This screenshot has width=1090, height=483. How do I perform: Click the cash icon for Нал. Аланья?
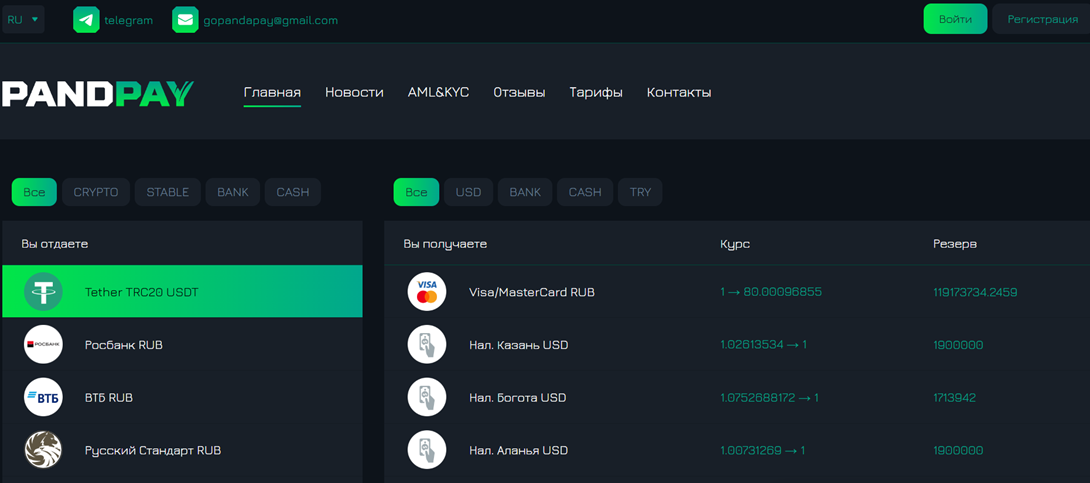click(427, 450)
